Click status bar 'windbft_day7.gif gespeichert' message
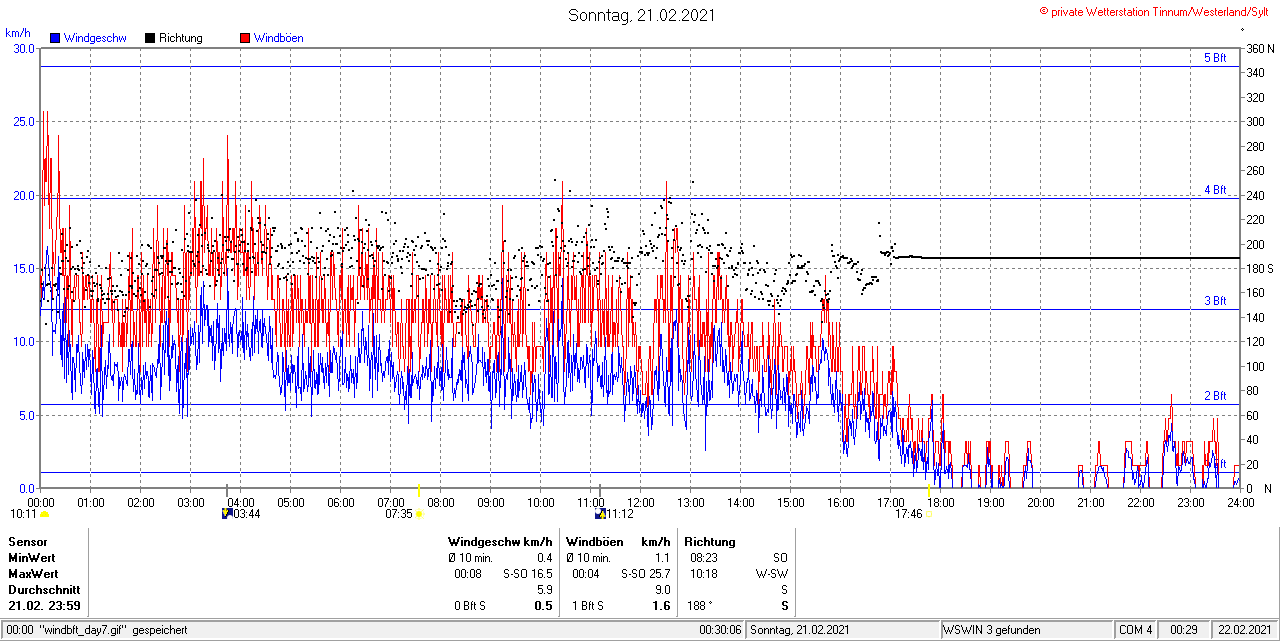 click(x=113, y=630)
